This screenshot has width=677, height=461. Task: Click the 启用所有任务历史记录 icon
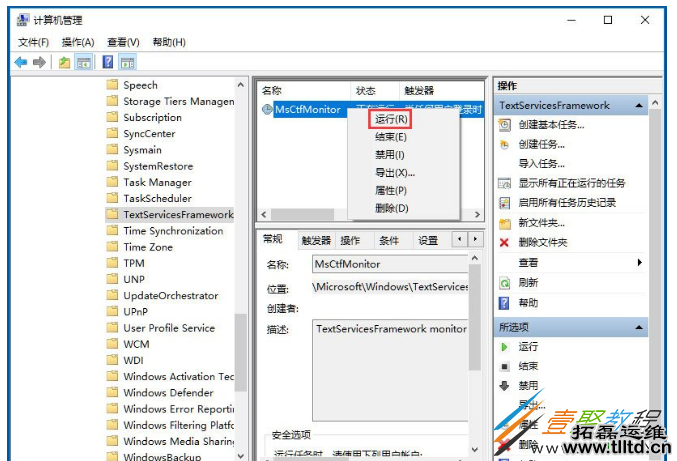click(504, 203)
